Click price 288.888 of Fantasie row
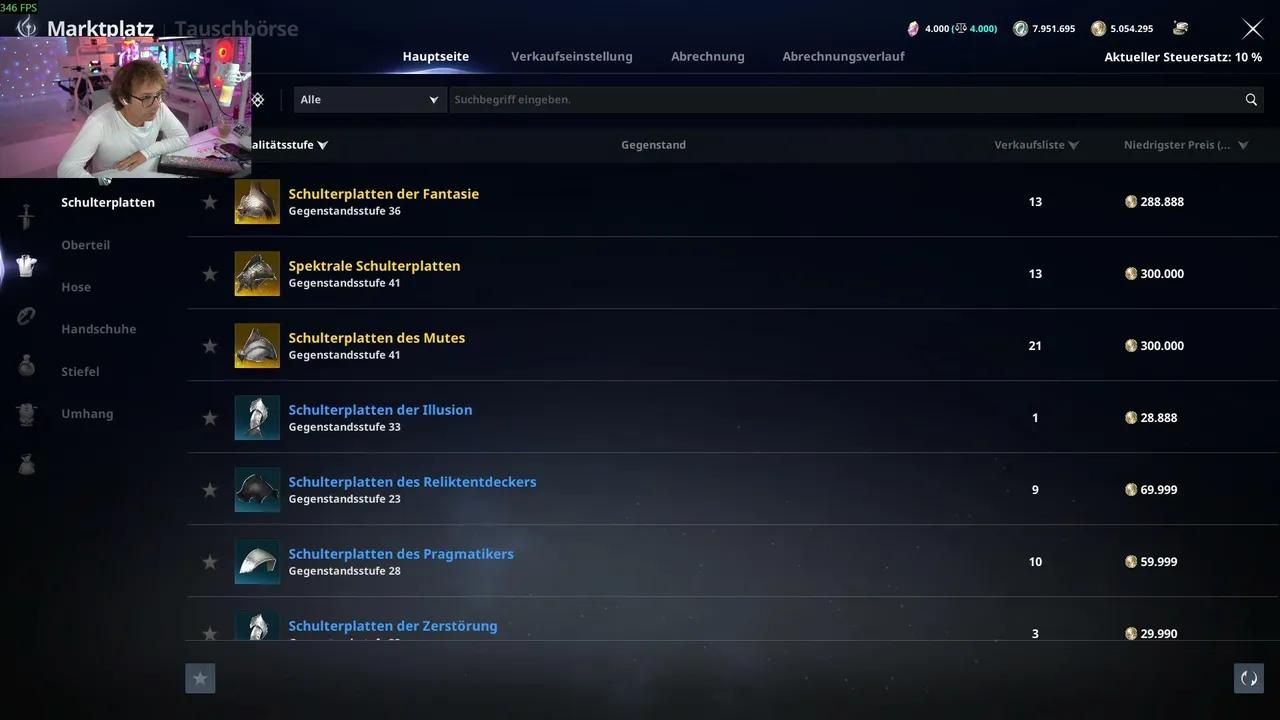This screenshot has width=1280, height=720. click(1162, 202)
